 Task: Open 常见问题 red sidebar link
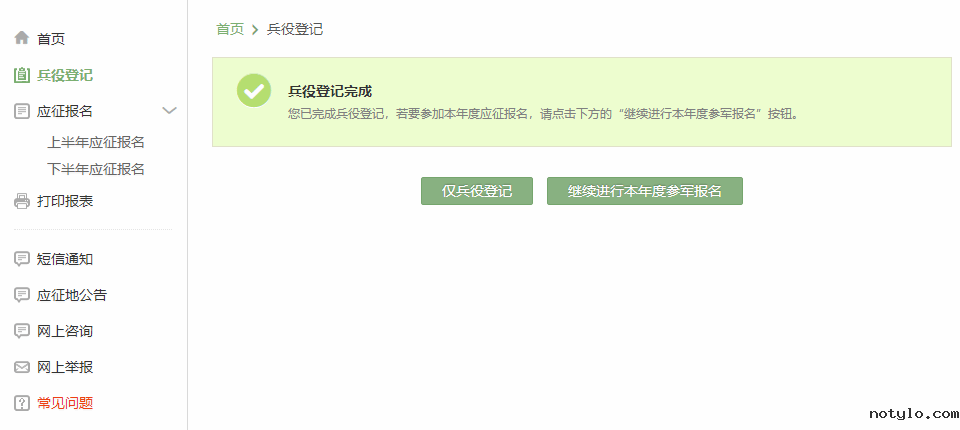pyautogui.click(x=65, y=403)
